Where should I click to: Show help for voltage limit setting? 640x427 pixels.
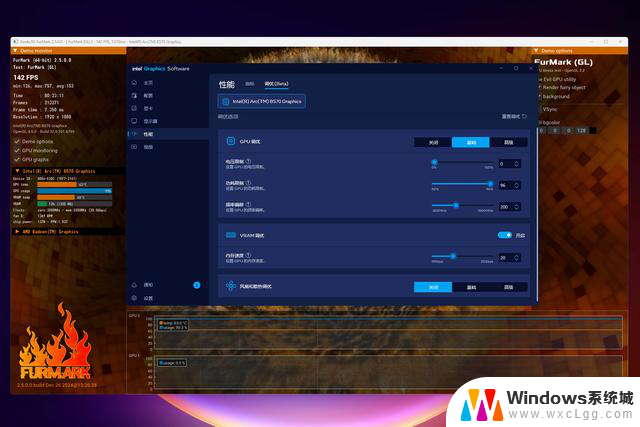point(248,161)
